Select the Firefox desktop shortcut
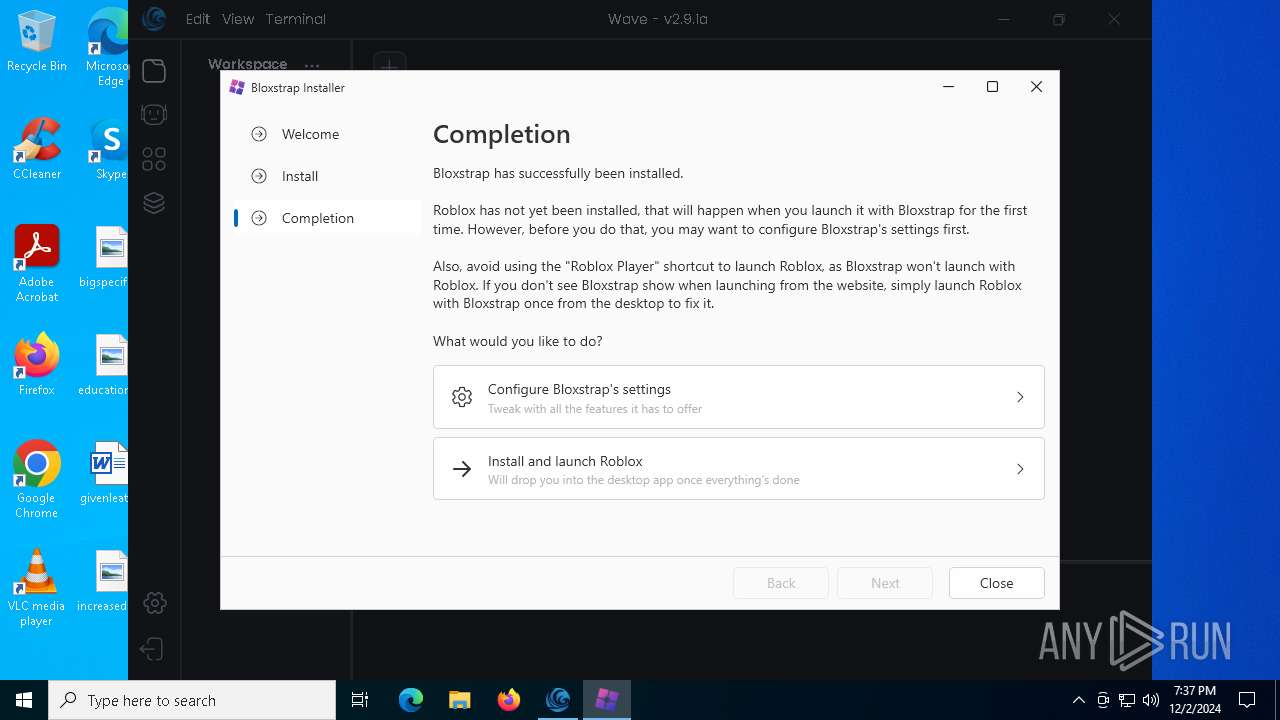1280x720 pixels. [37, 365]
